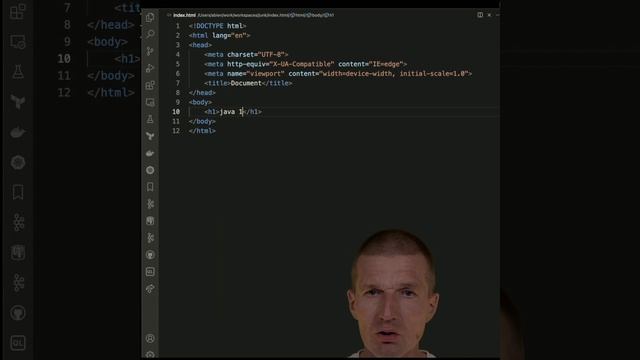Click the X-UA-Compatible meta tag line

click(306, 64)
